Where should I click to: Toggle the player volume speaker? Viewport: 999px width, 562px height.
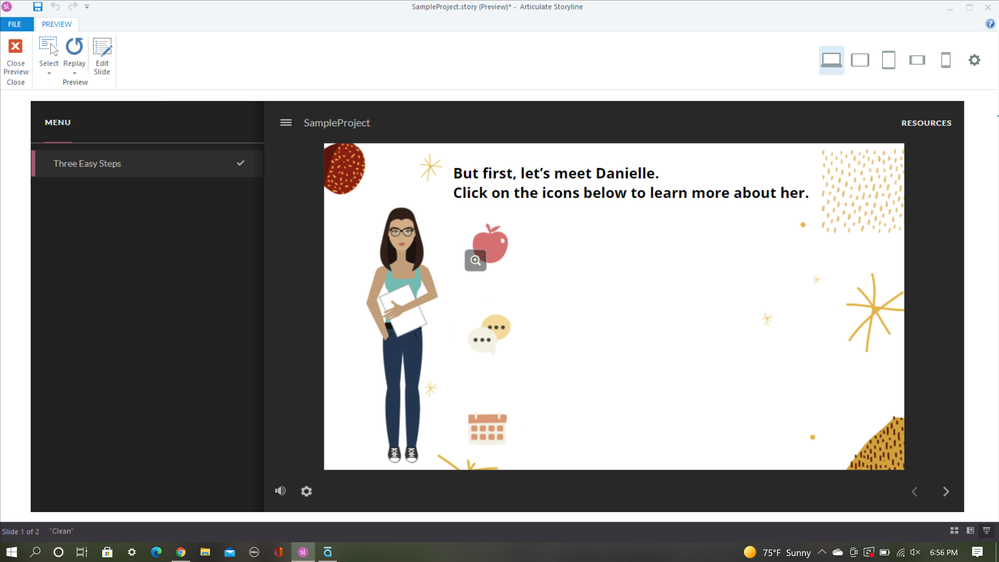(280, 491)
